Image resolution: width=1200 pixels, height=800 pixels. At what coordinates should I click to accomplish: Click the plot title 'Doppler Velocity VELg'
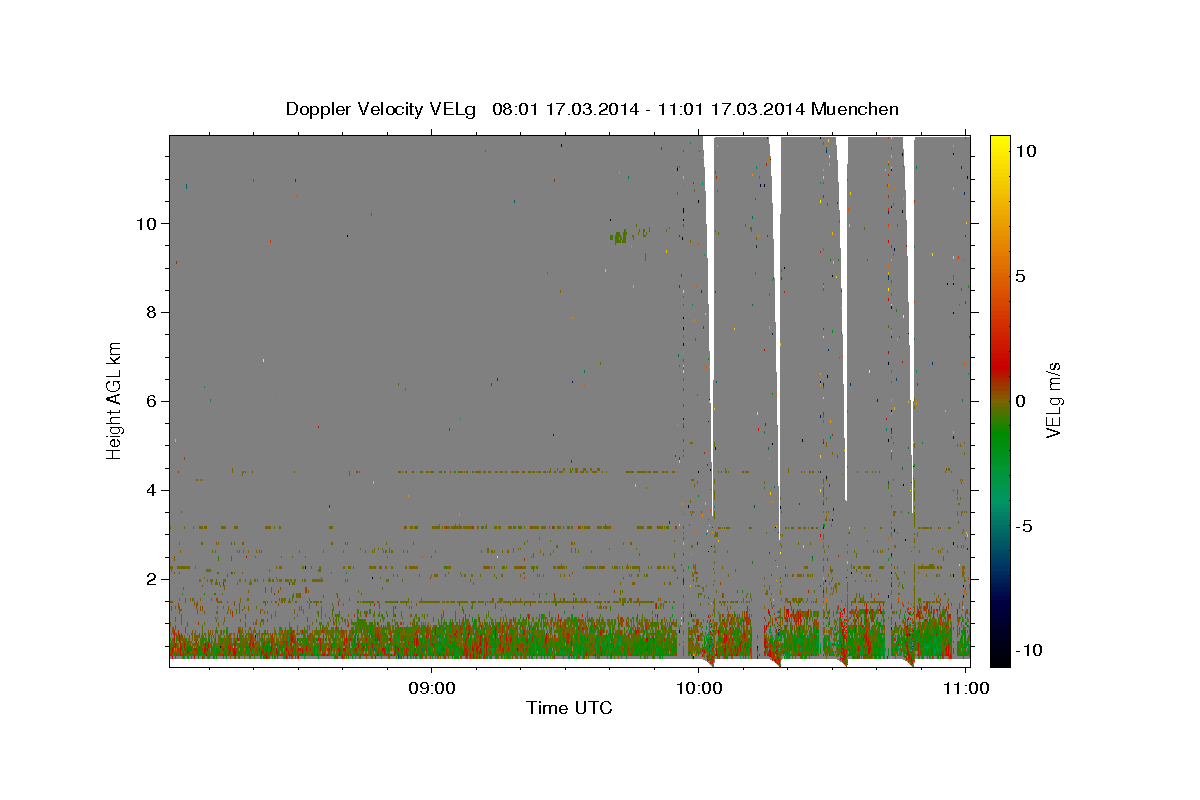pyautogui.click(x=382, y=109)
